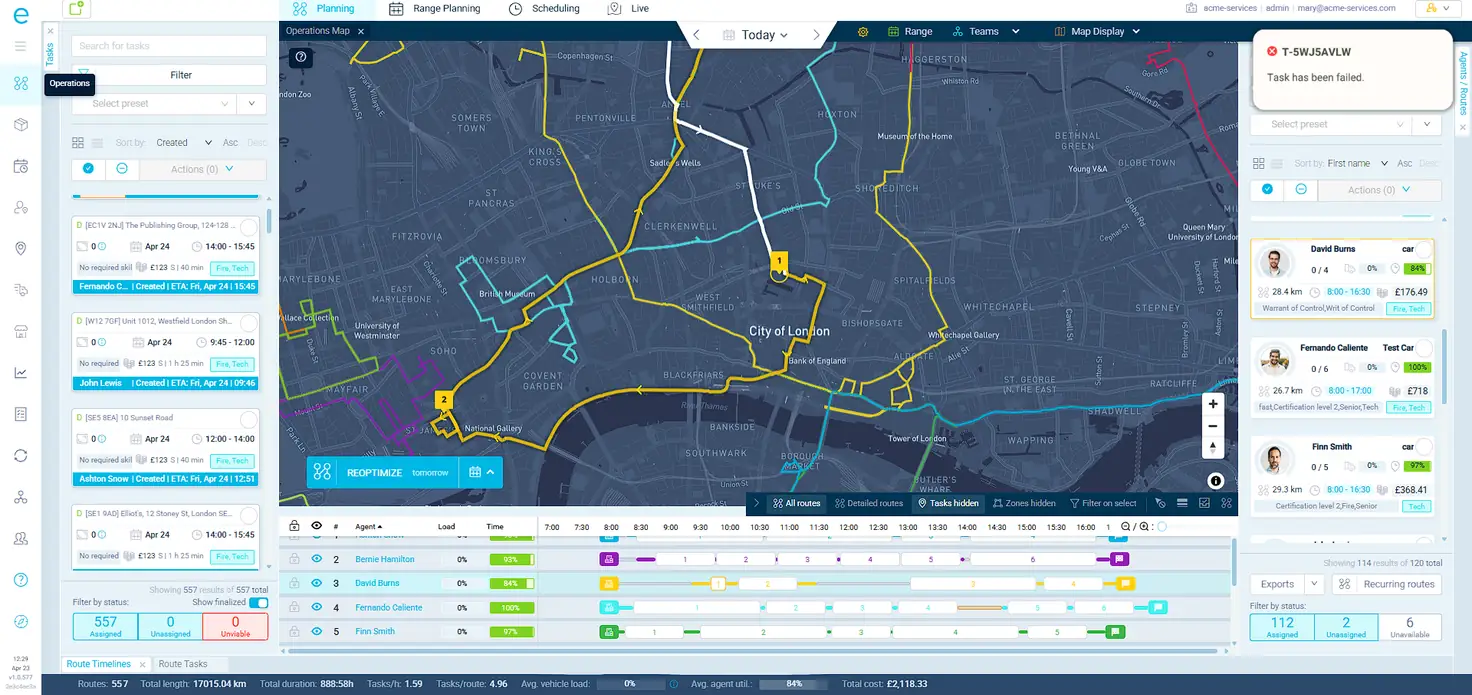Image resolution: width=1472 pixels, height=695 pixels.
Task: Click the timeline horizontal scrollbar
Action: pyautogui.click(x=751, y=651)
